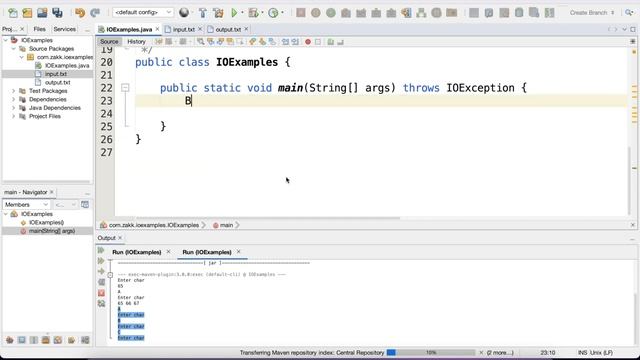The height and width of the screenshot is (360, 640).
Task: Expand the Project Files node
Action: pos(13,116)
